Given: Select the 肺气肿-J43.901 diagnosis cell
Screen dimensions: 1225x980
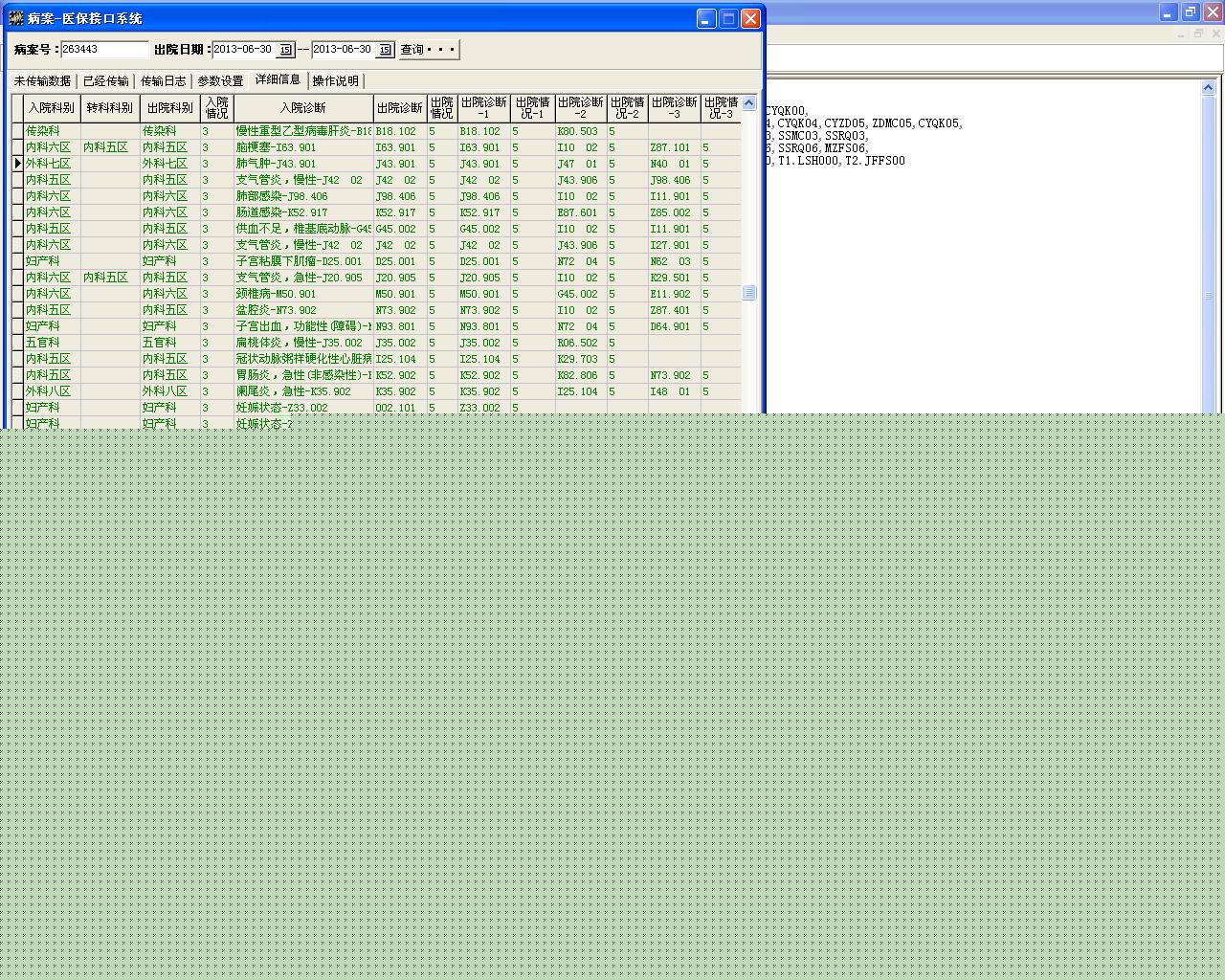Looking at the screenshot, I should click(303, 164).
